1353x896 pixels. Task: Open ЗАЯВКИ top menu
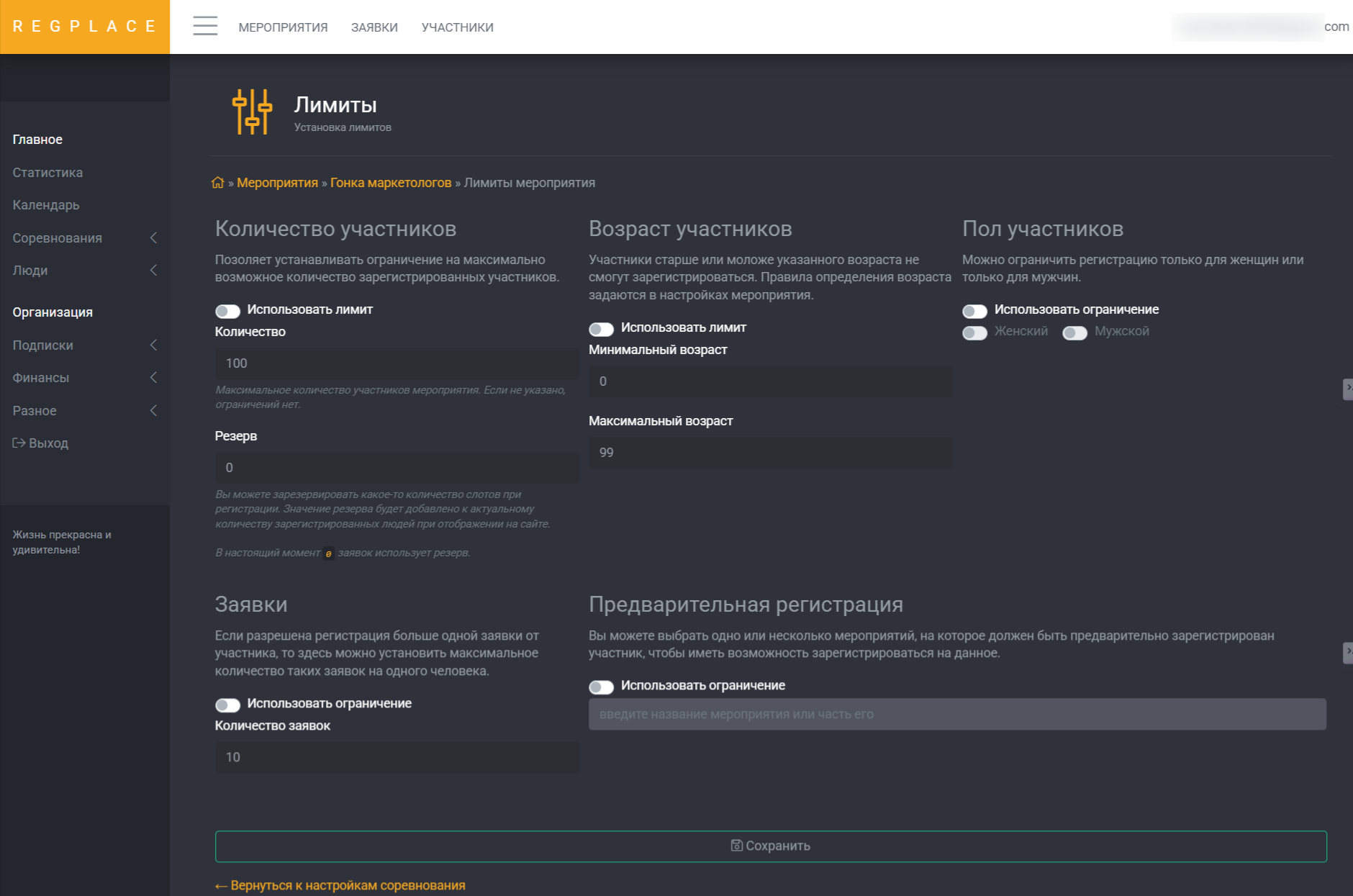pos(374,27)
